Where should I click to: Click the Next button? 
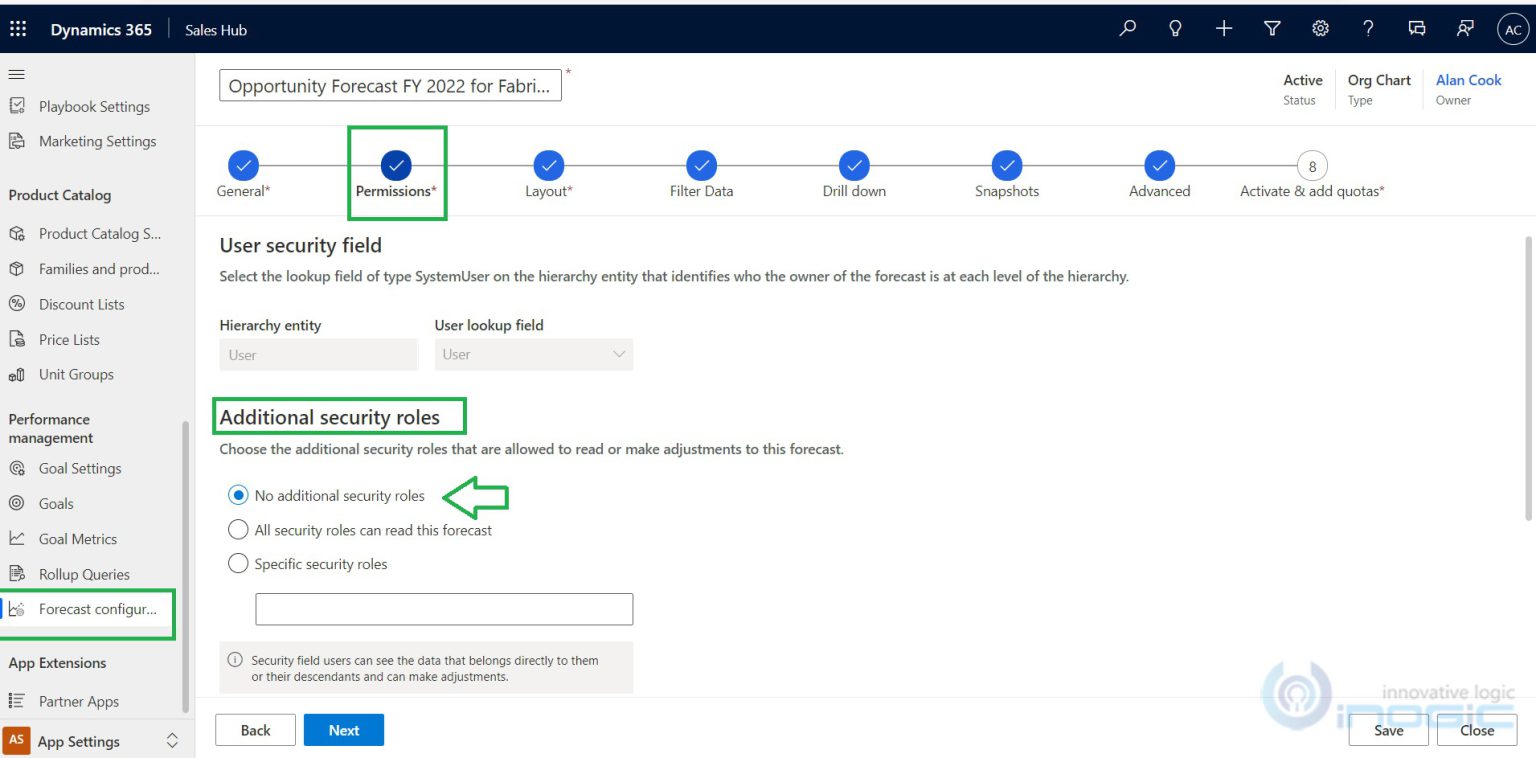[343, 729]
